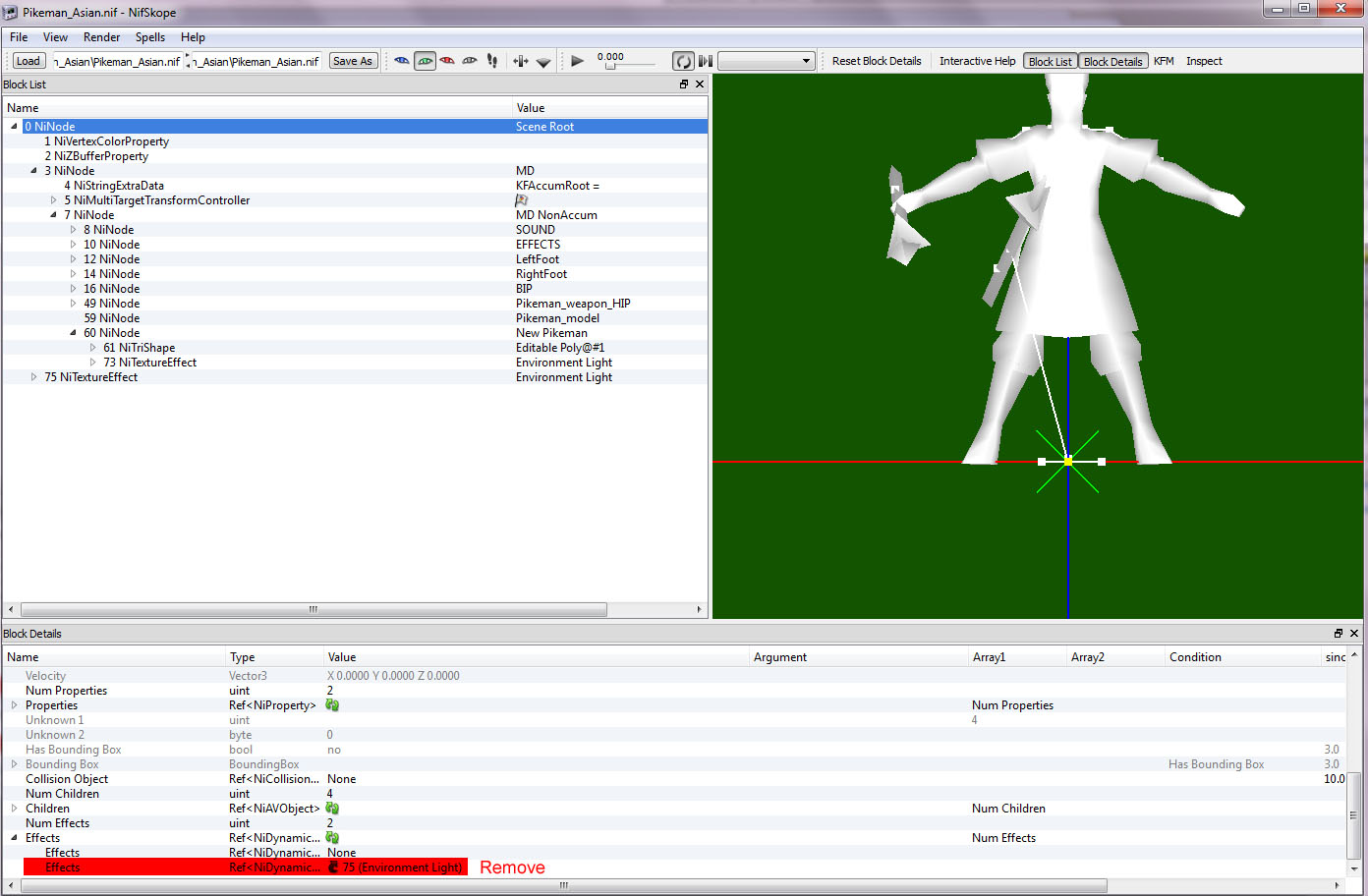Viewport: 1368px width, 896px height.
Task: Toggle the animation loop button
Action: coord(683,61)
